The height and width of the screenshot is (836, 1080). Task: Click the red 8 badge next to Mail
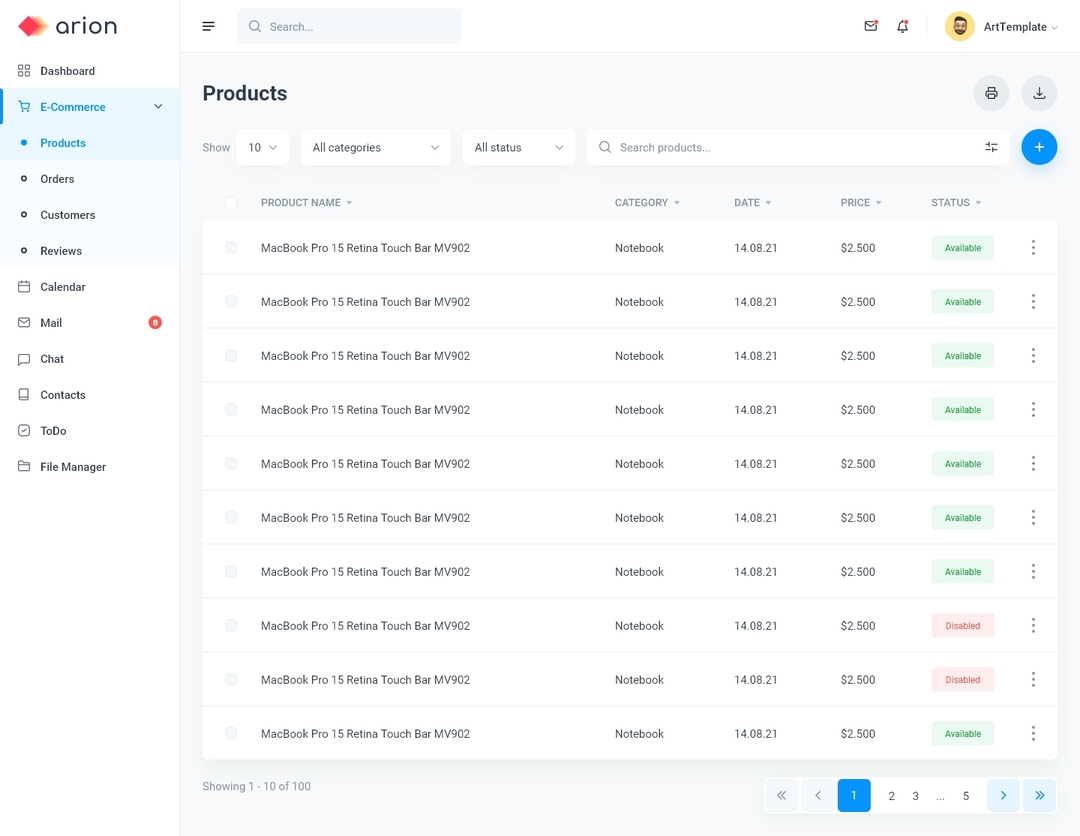(x=155, y=322)
